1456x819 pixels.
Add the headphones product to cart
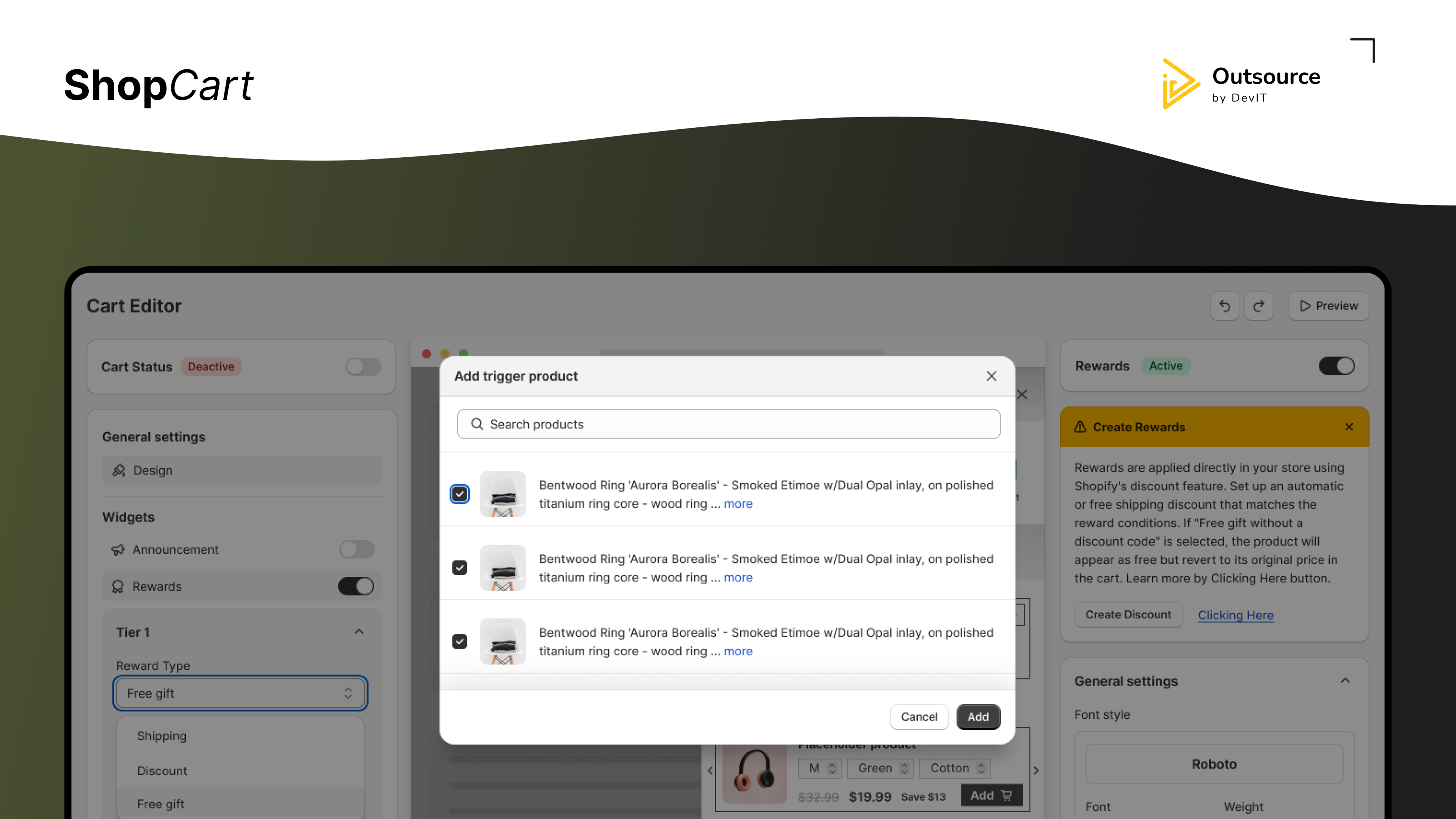tap(992, 795)
